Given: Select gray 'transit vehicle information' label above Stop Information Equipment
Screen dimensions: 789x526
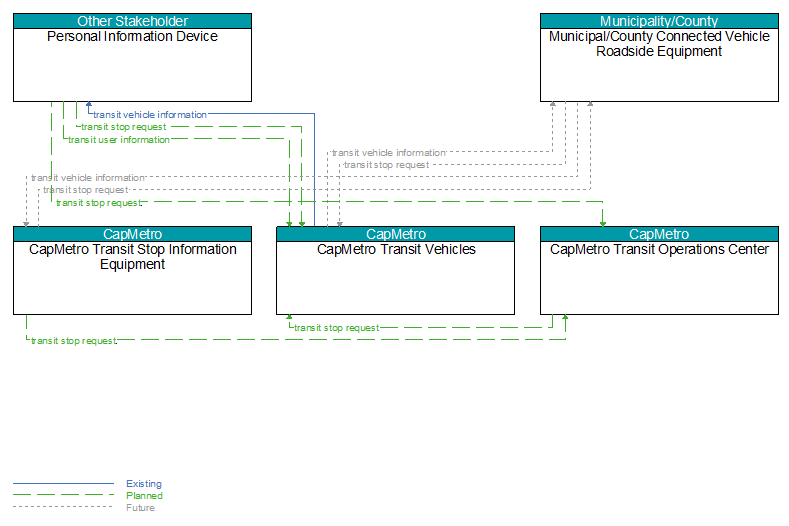Looking at the screenshot, I should [x=88, y=178].
